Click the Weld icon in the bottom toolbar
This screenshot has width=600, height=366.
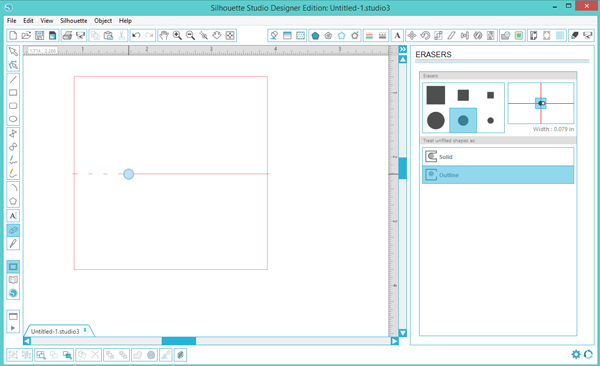click(x=138, y=355)
